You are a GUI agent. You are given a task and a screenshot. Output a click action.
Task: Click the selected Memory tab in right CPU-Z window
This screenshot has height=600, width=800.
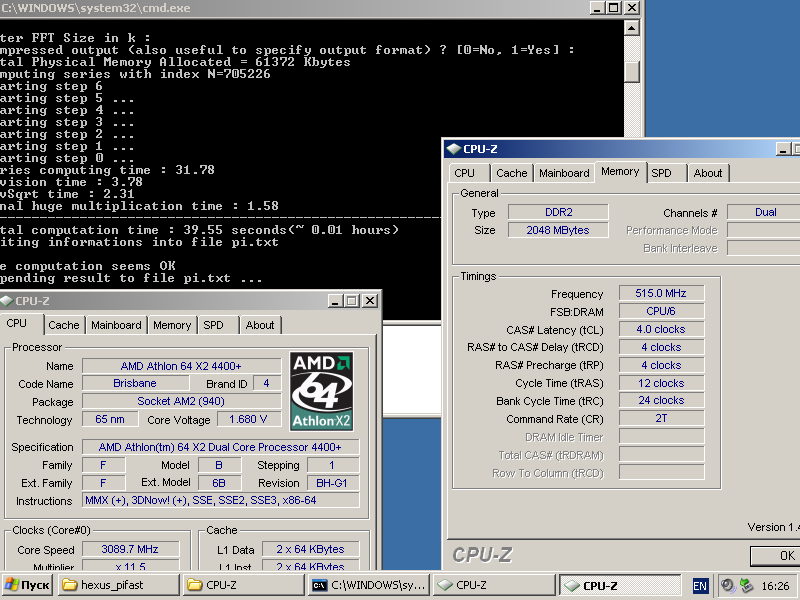coord(620,171)
